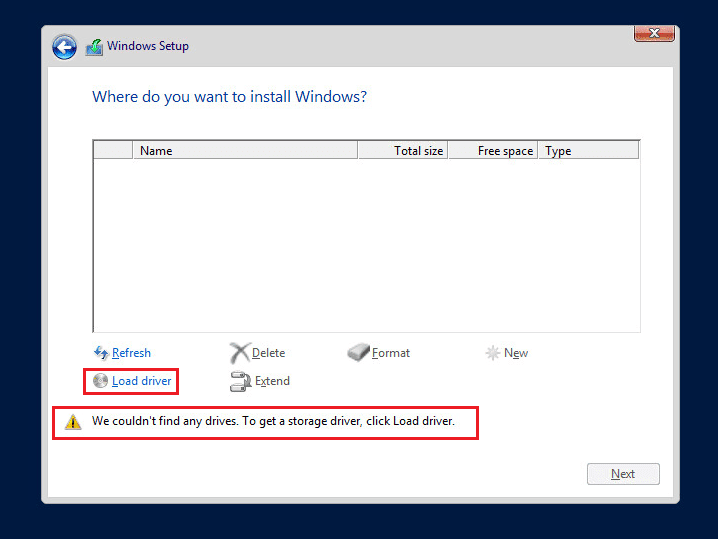Open the Refresh link
Image resolution: width=718 pixels, height=539 pixels.
tap(131, 353)
